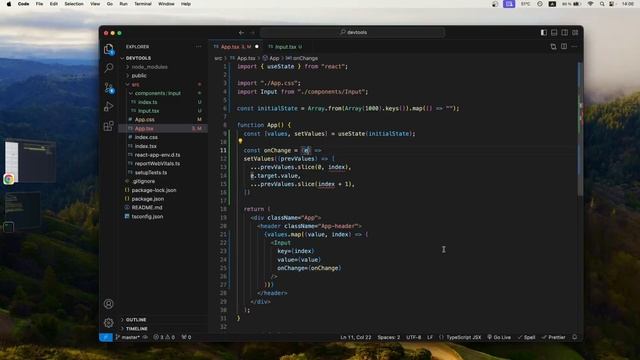The width and height of the screenshot is (640, 360).
Task: Open the Go menu
Action: (x=110, y=4)
